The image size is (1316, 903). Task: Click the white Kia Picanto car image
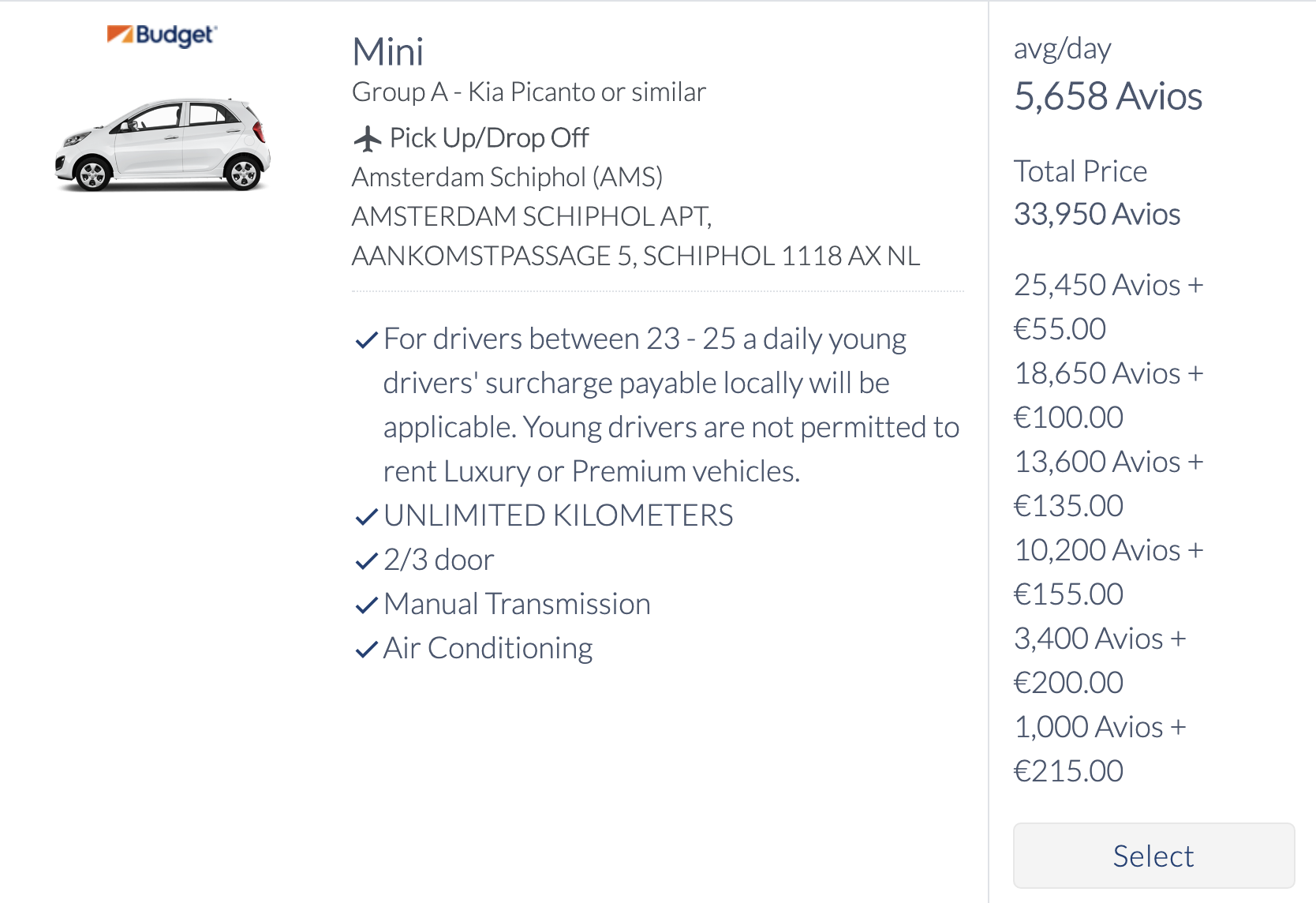coord(163,144)
